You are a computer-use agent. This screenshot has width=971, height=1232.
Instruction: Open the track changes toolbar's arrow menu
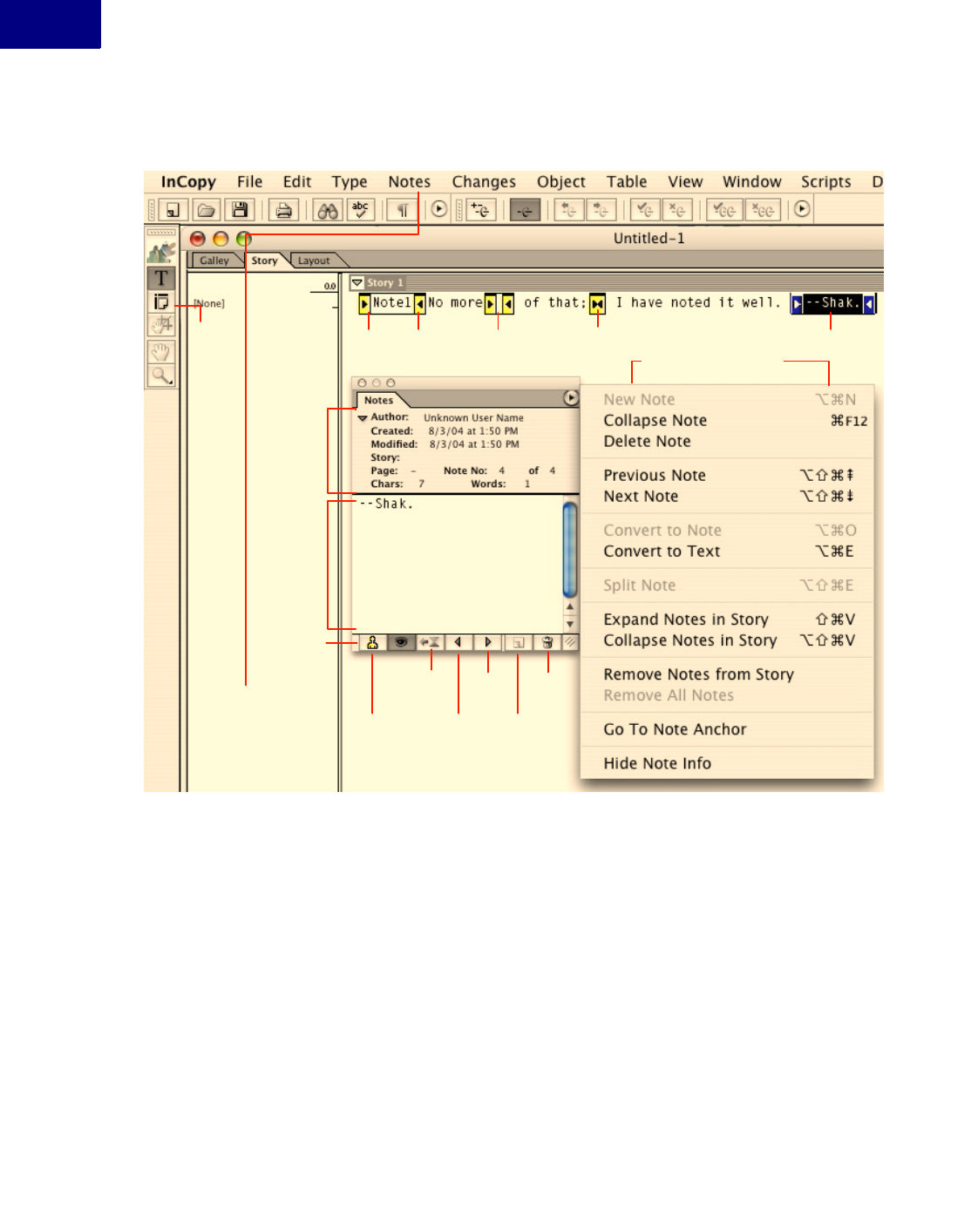802,209
